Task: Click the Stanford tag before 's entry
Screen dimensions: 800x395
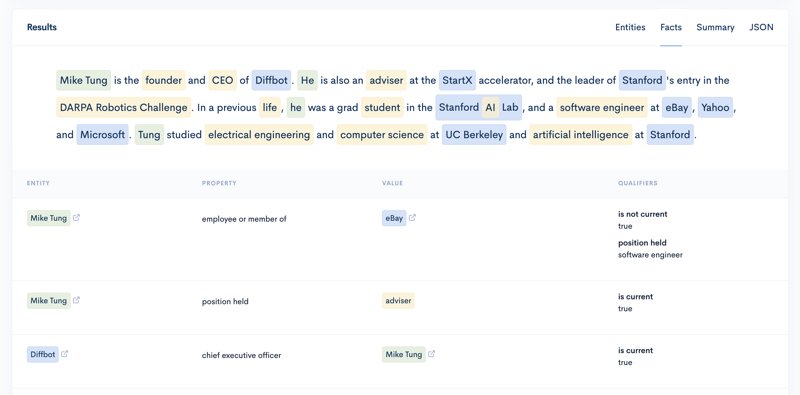Action: (642, 80)
